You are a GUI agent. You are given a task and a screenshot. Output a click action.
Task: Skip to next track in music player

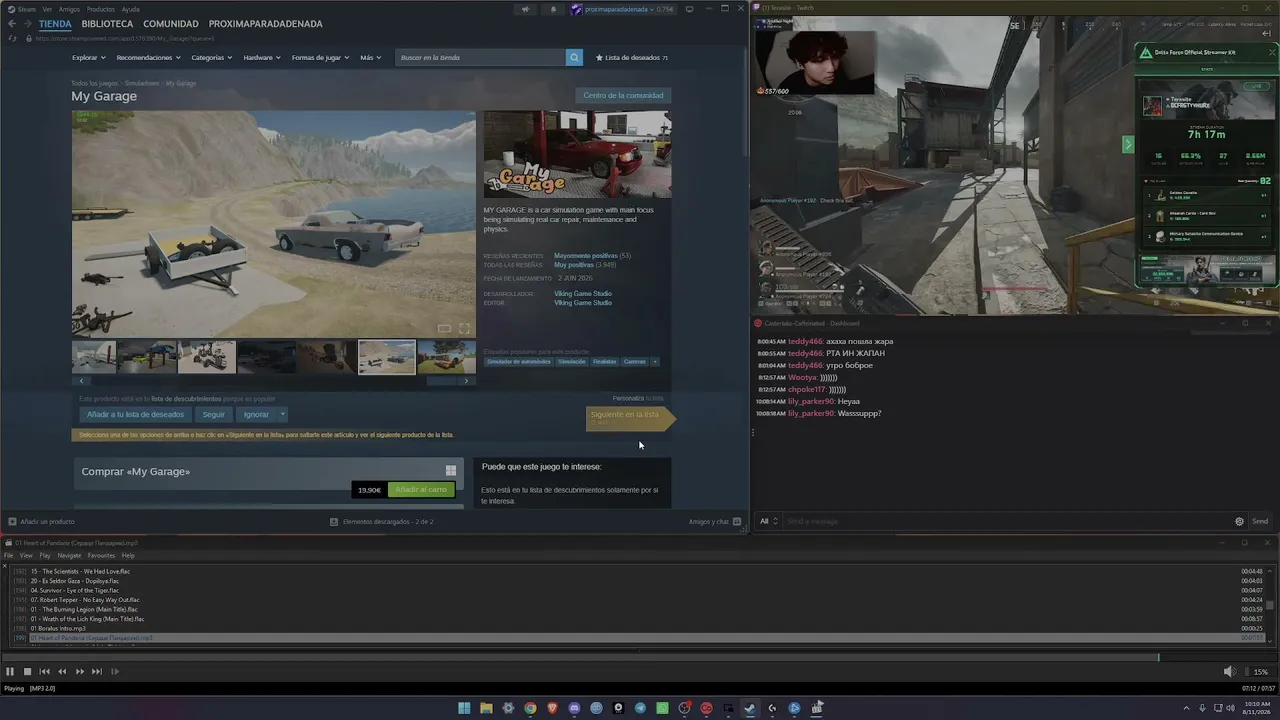(97, 672)
